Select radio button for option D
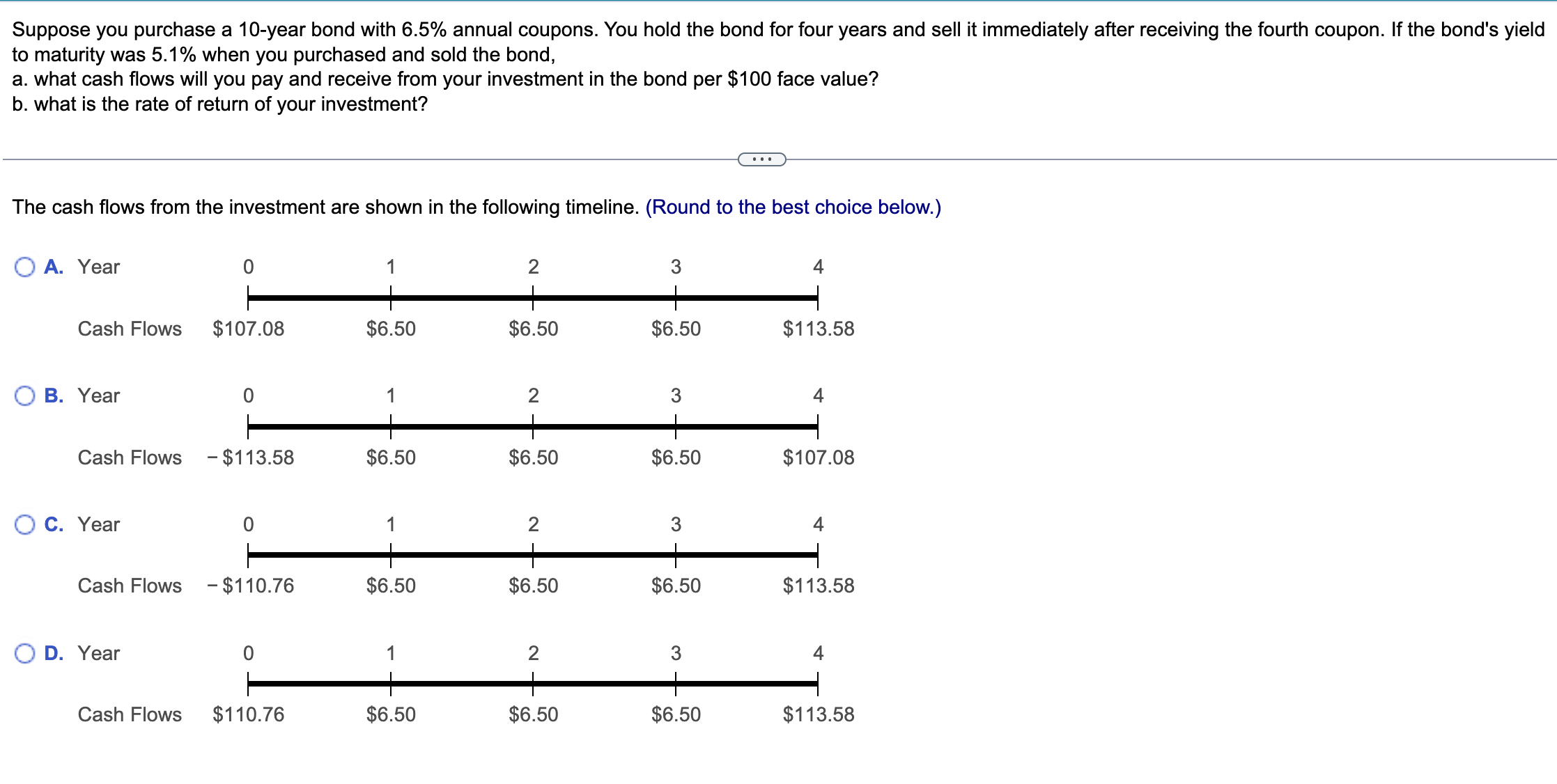Viewport: 1557px width, 784px height. 25,652
